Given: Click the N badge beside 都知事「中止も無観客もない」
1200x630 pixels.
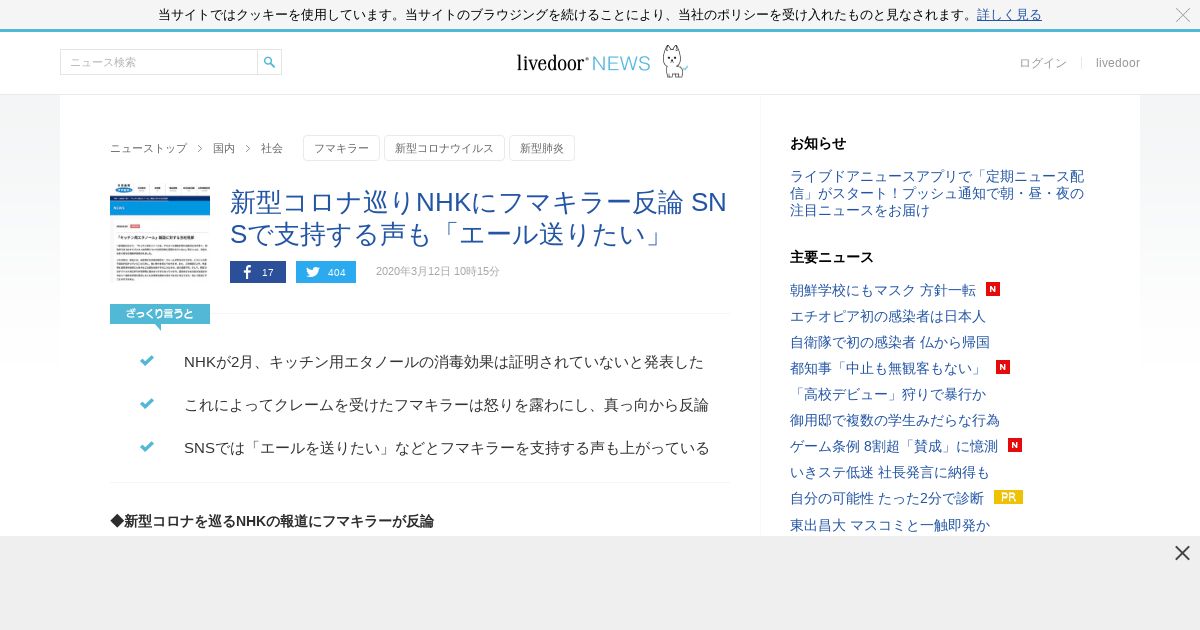Looking at the screenshot, I should click(x=1003, y=367).
